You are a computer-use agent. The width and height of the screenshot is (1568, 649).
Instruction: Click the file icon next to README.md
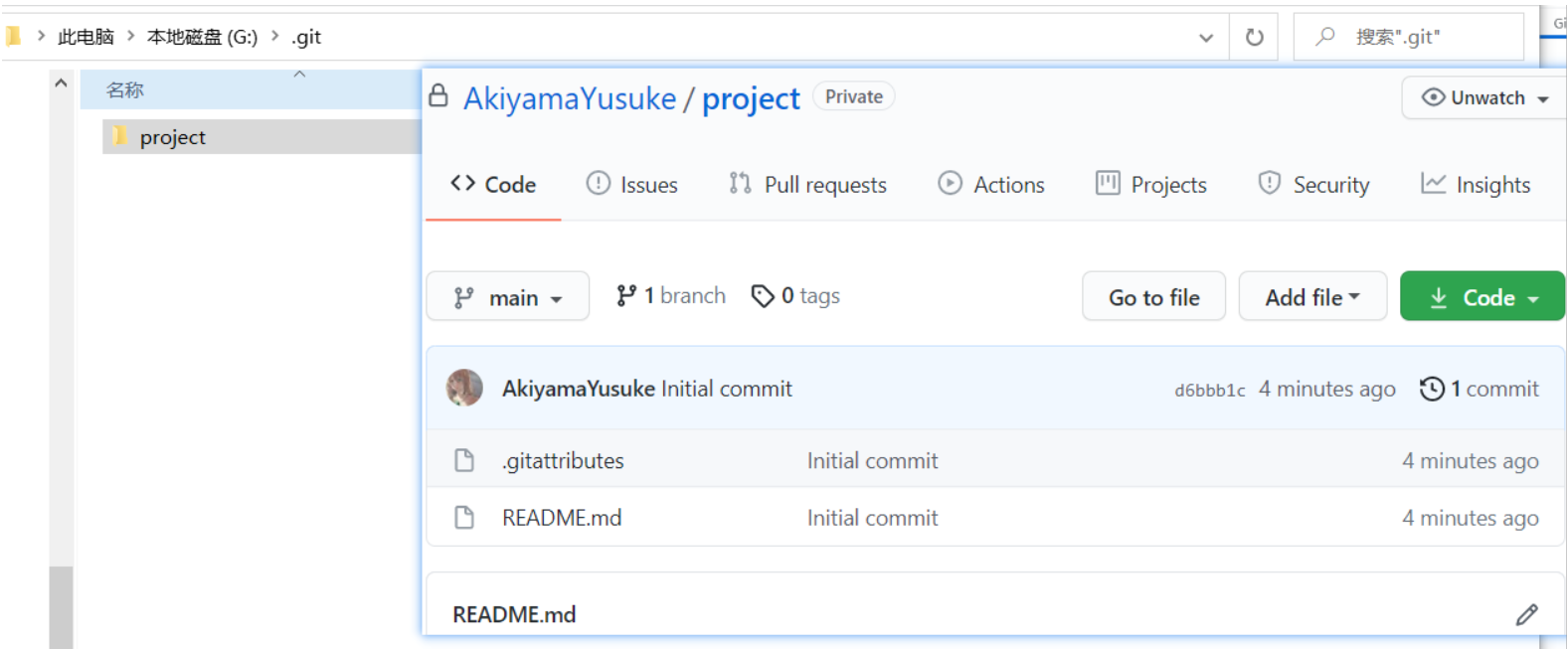coord(464,517)
